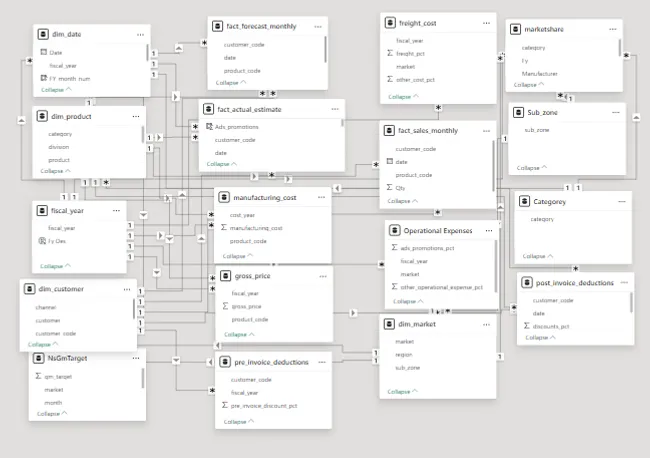Image resolution: width=650 pixels, height=458 pixels.
Task: Collapse the marketshare table
Action: coord(529,85)
